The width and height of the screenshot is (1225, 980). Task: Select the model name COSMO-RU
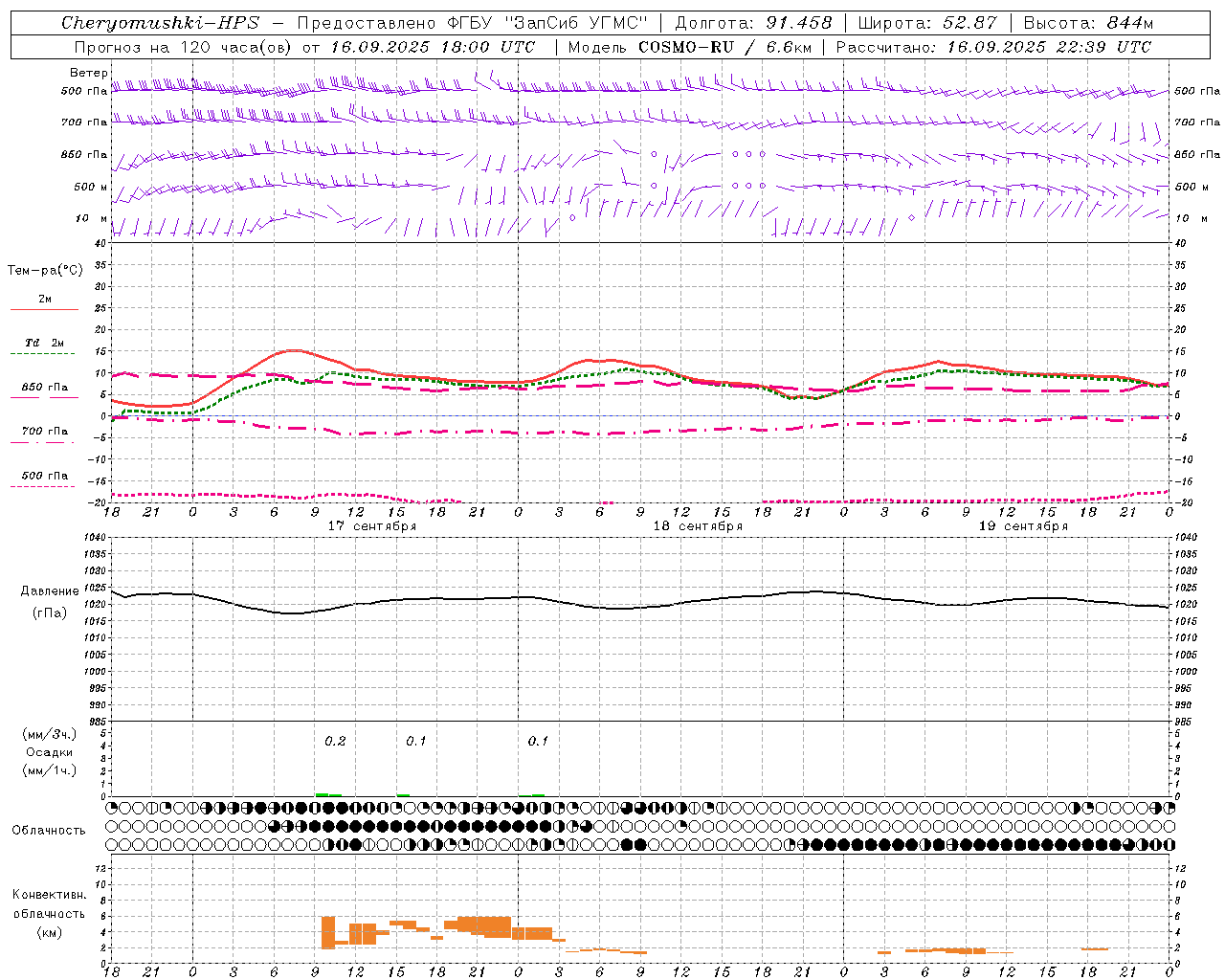[686, 47]
